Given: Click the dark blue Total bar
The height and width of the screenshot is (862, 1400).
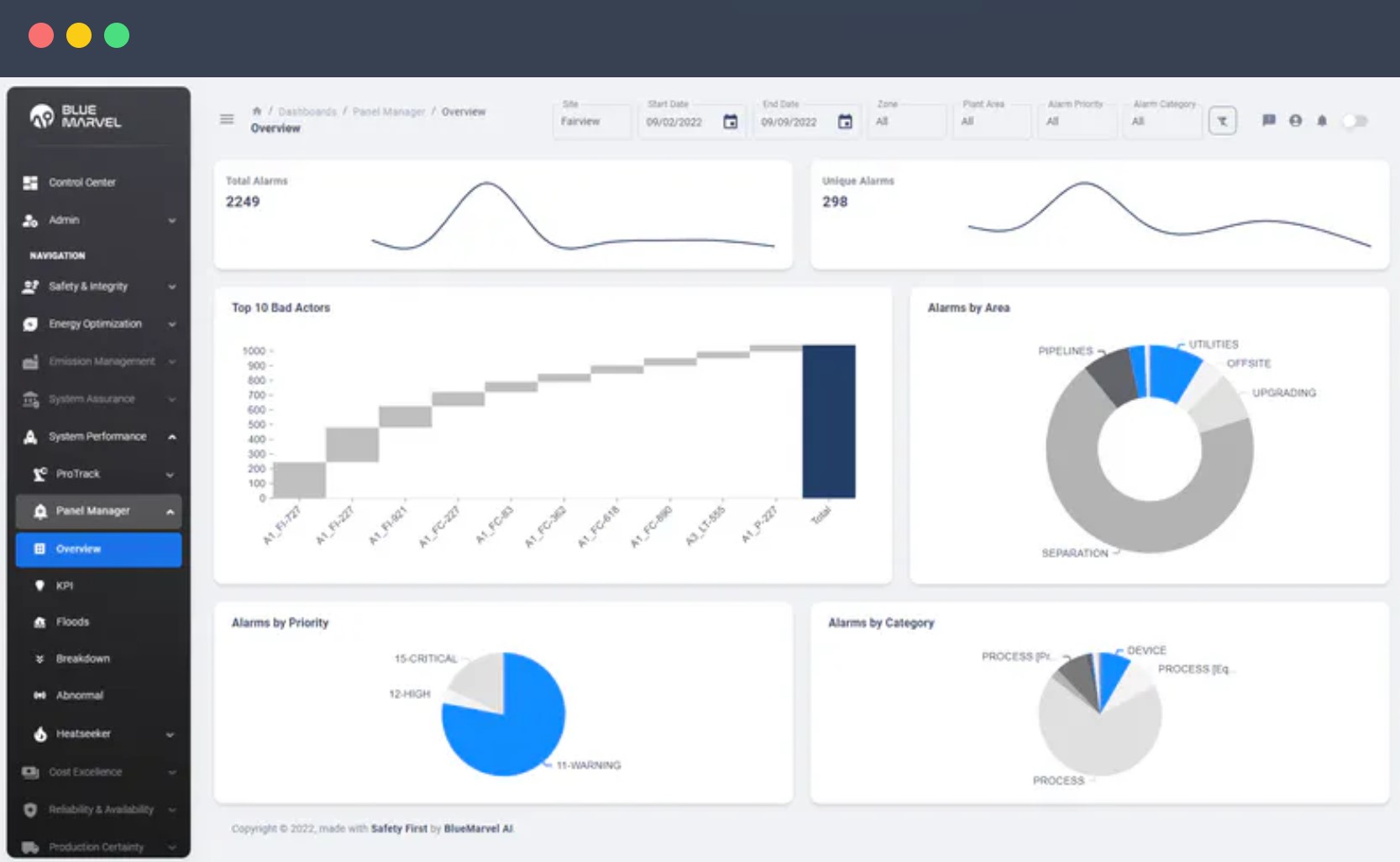Looking at the screenshot, I should 828,421.
